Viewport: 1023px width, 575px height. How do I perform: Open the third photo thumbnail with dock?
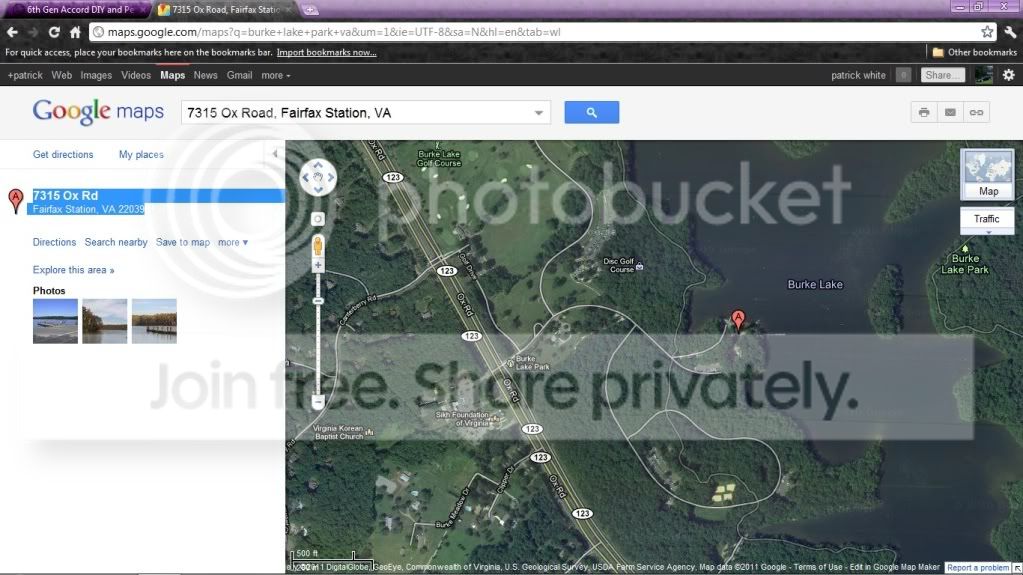pyautogui.click(x=154, y=321)
